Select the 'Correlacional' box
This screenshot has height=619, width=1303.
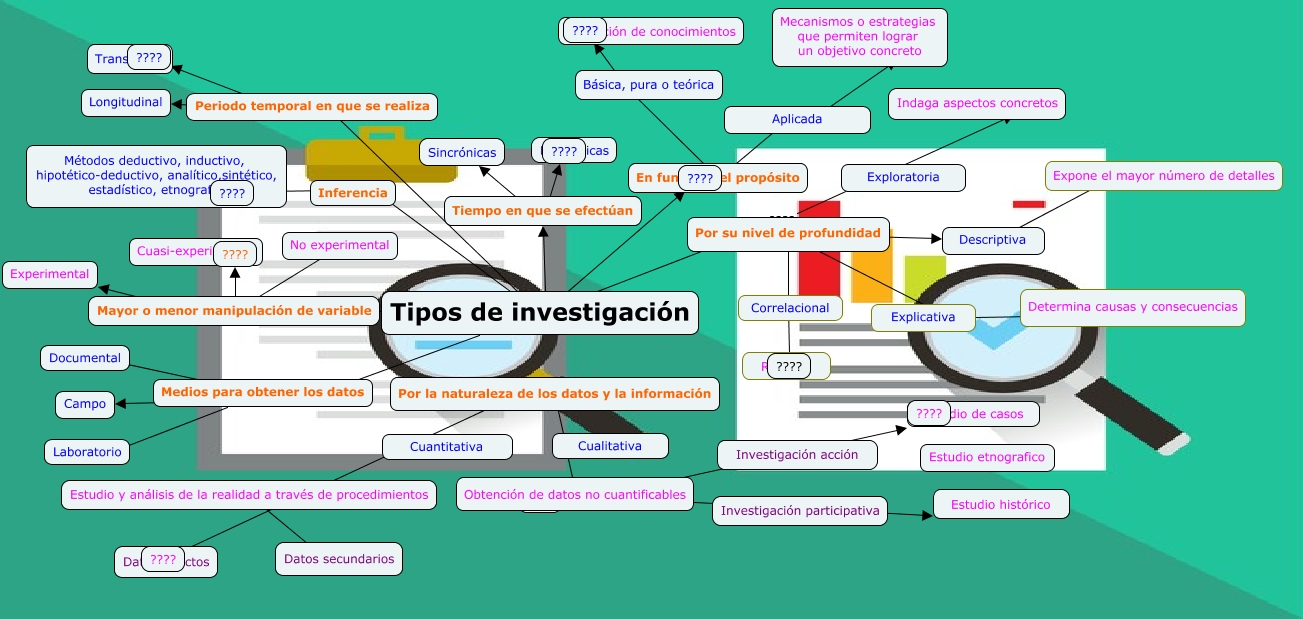click(x=790, y=308)
